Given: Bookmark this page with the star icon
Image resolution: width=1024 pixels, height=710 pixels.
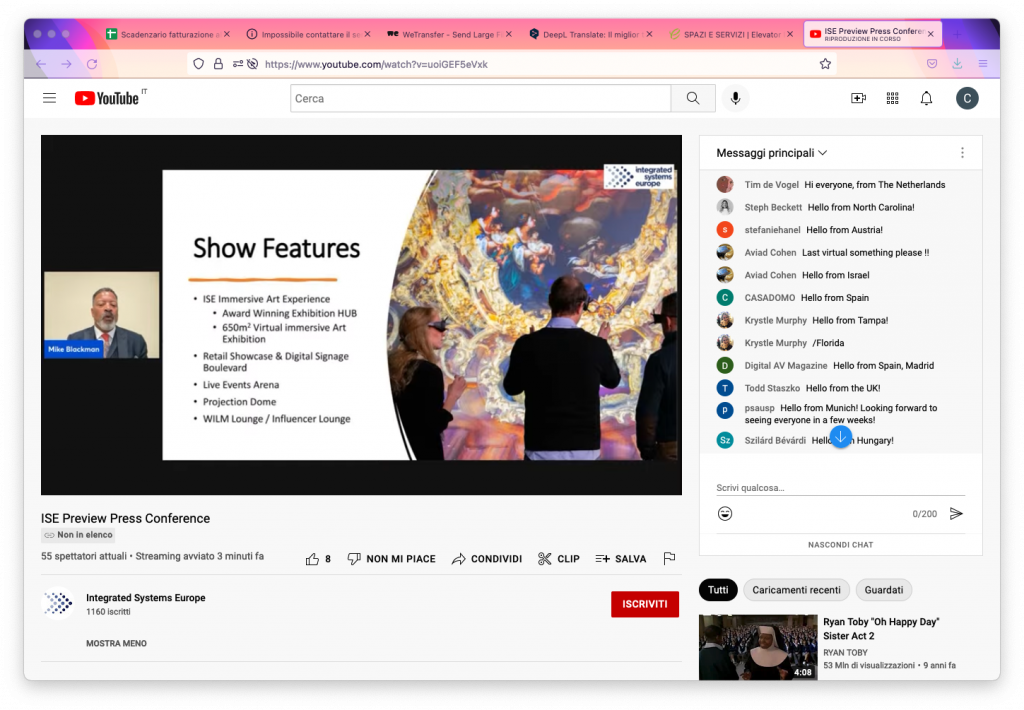Looking at the screenshot, I should pos(825,64).
